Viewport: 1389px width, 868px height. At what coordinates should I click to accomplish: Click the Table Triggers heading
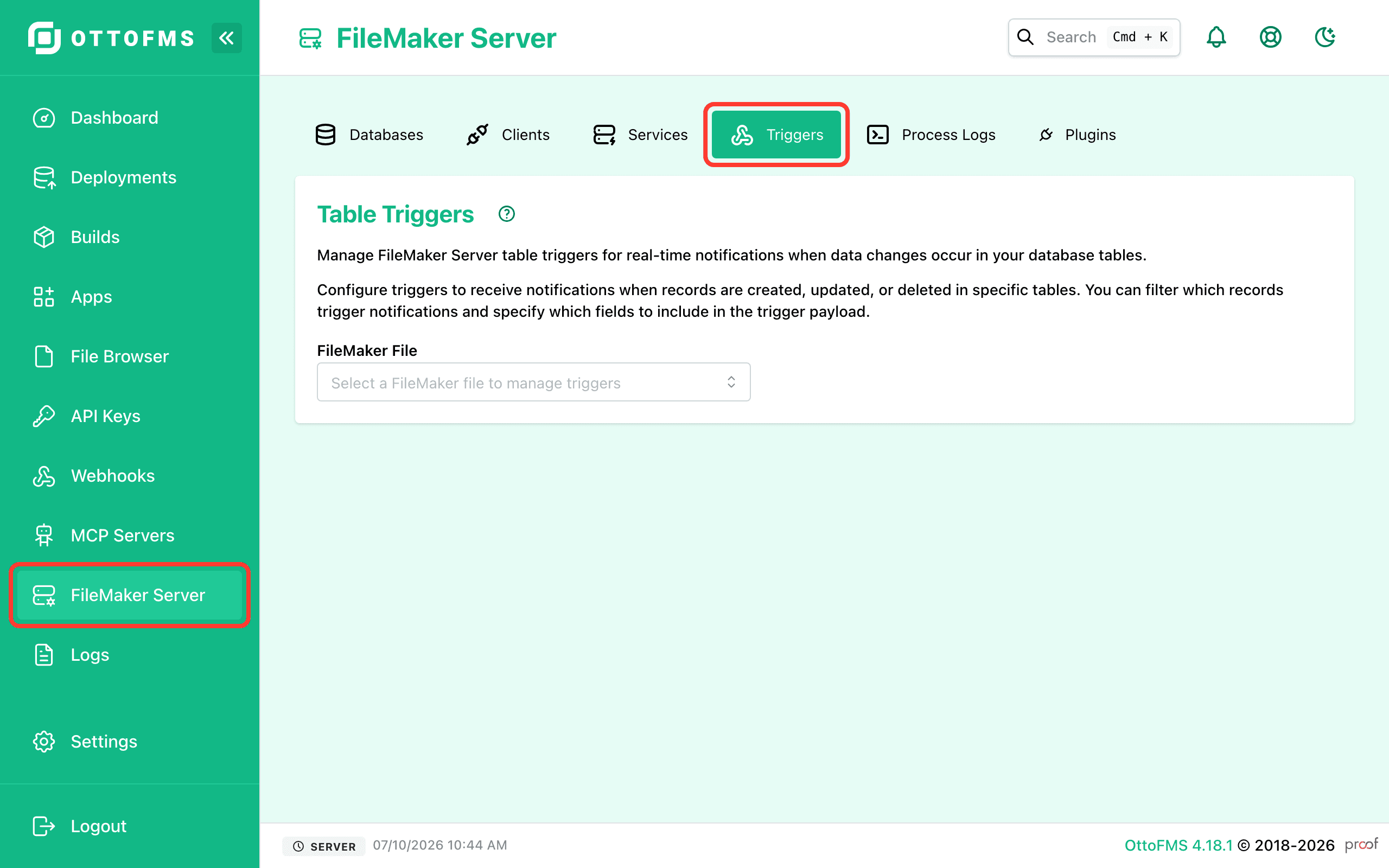point(396,214)
